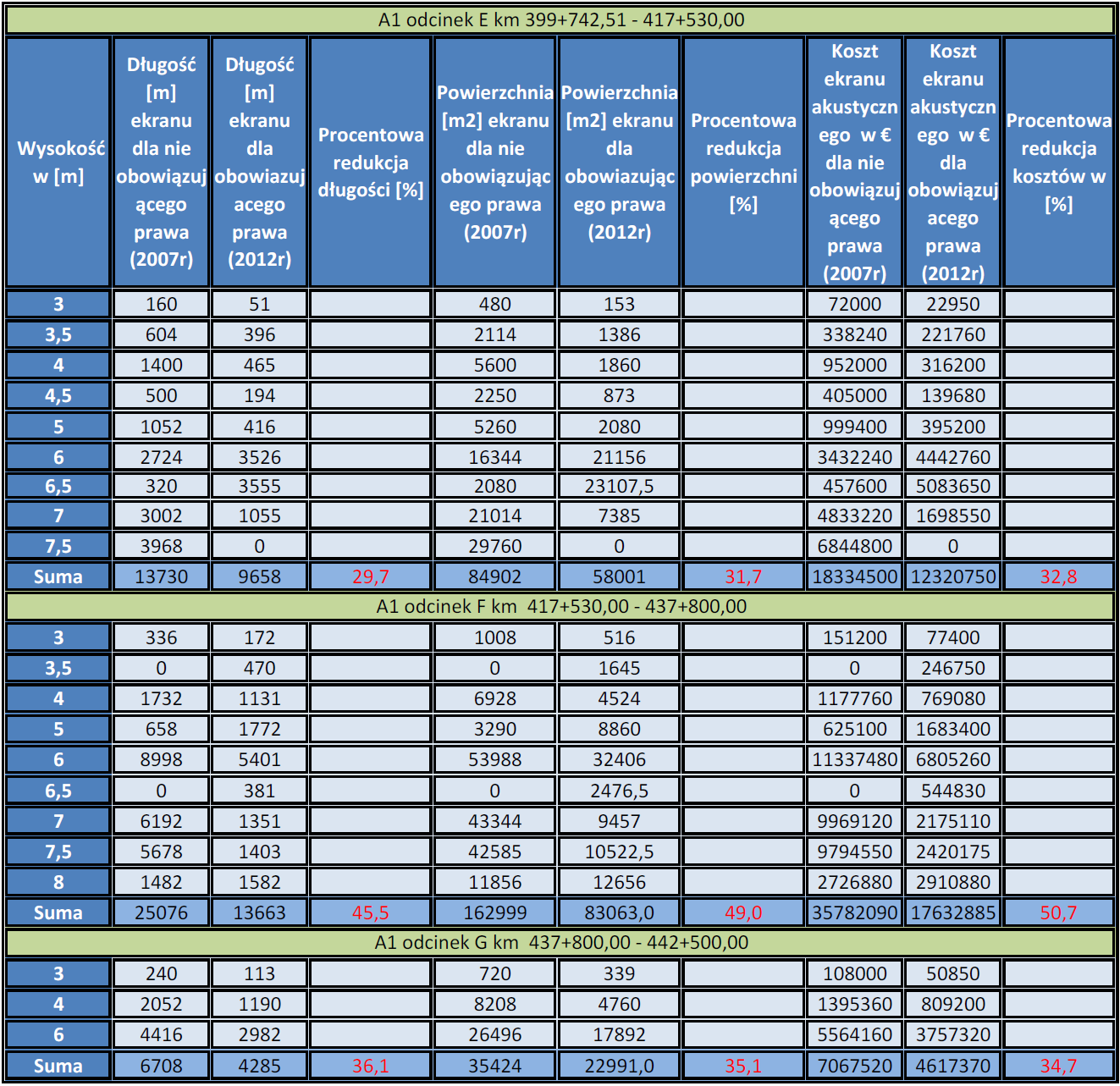
Task: Click the length value '3968'
Action: [x=161, y=546]
